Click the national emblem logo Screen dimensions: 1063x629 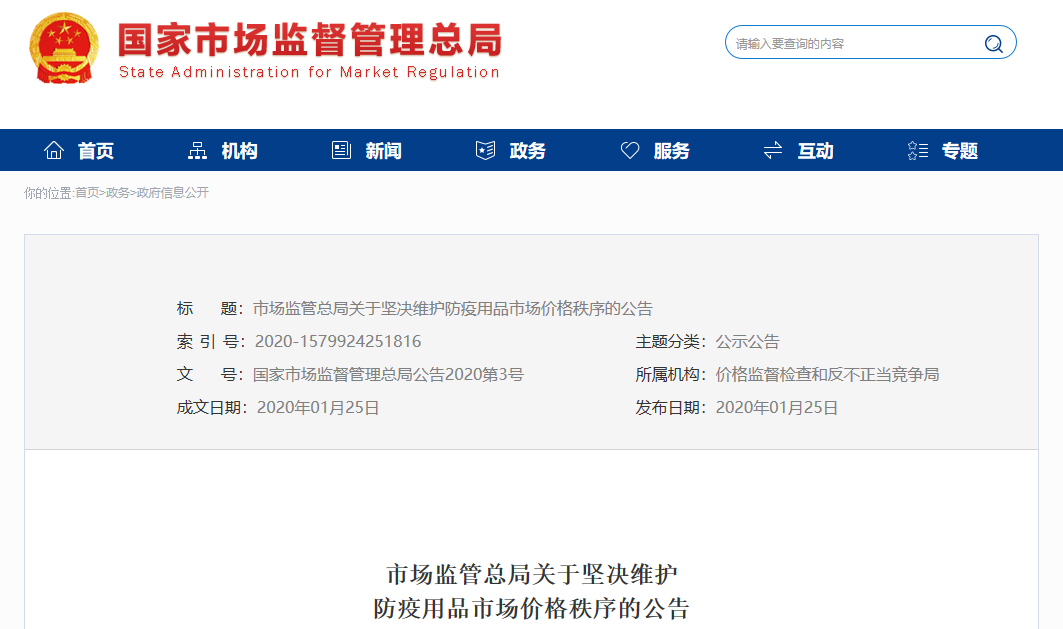(64, 48)
